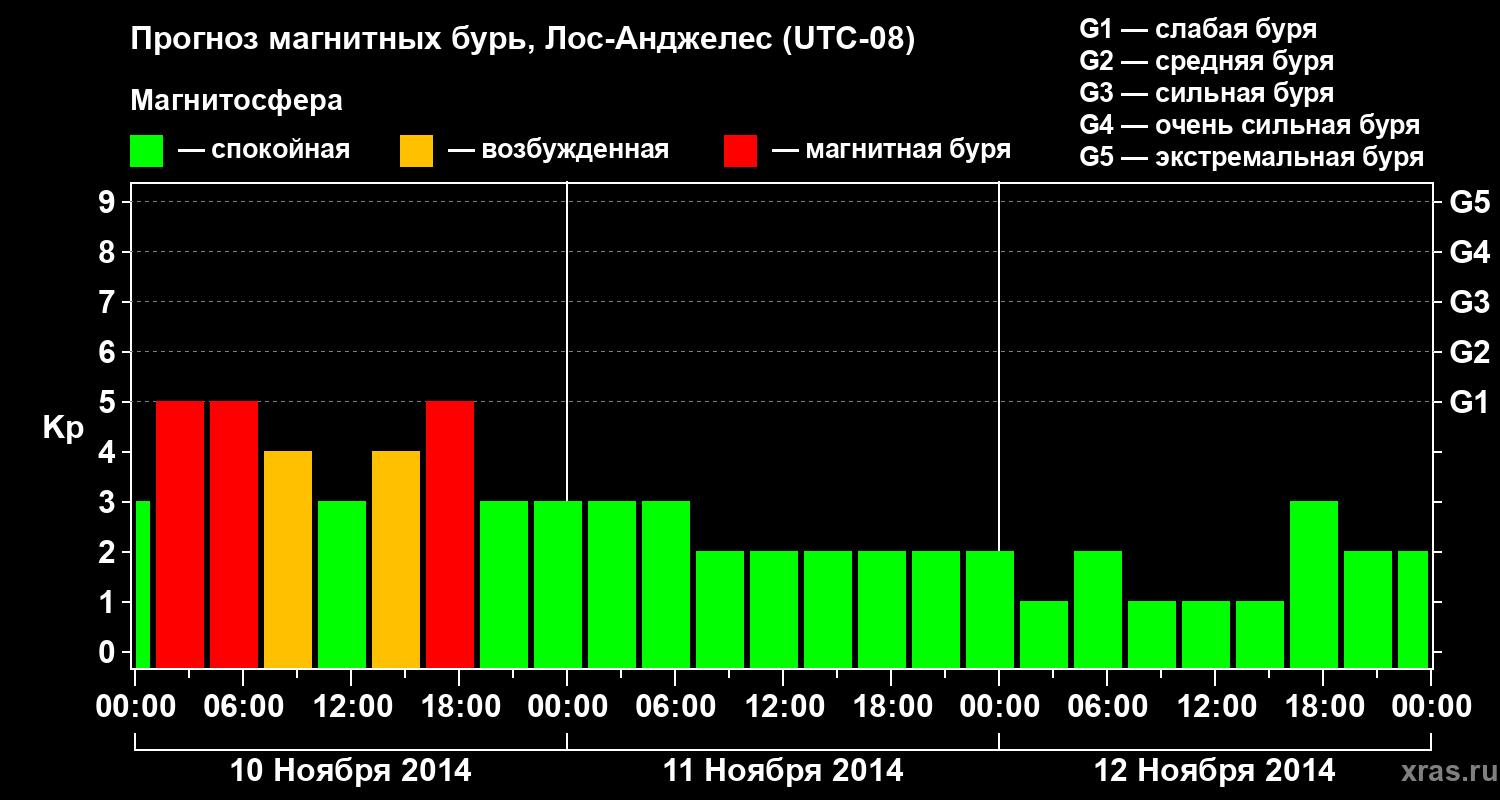Click the orange bar before 12:00 on 10 November
The width and height of the screenshot is (1500, 800).
(x=288, y=559)
